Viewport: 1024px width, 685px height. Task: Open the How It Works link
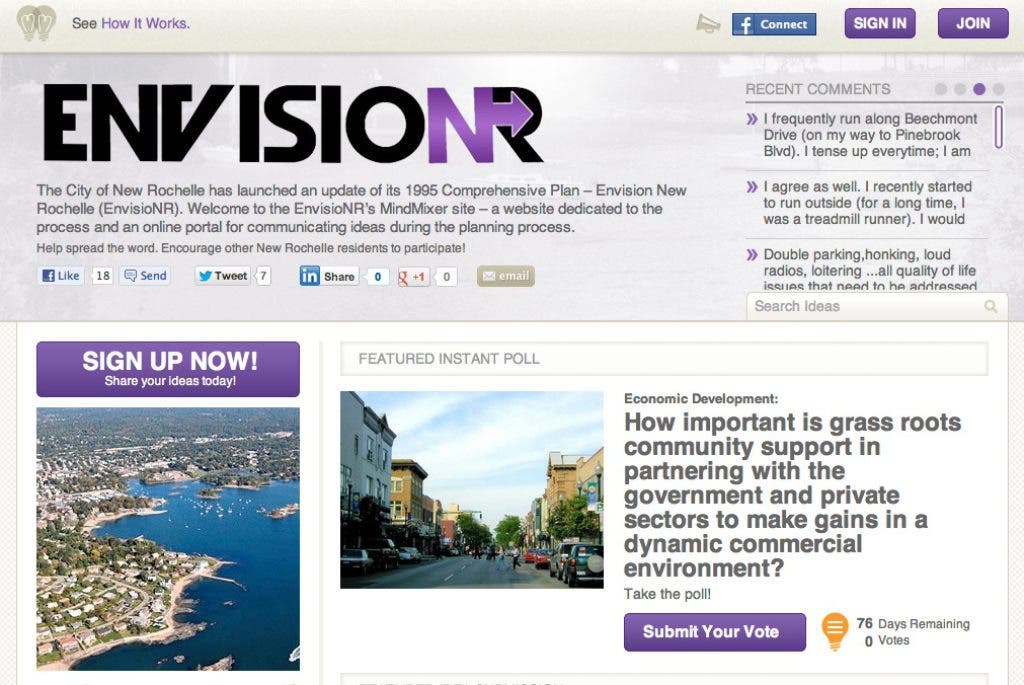145,23
